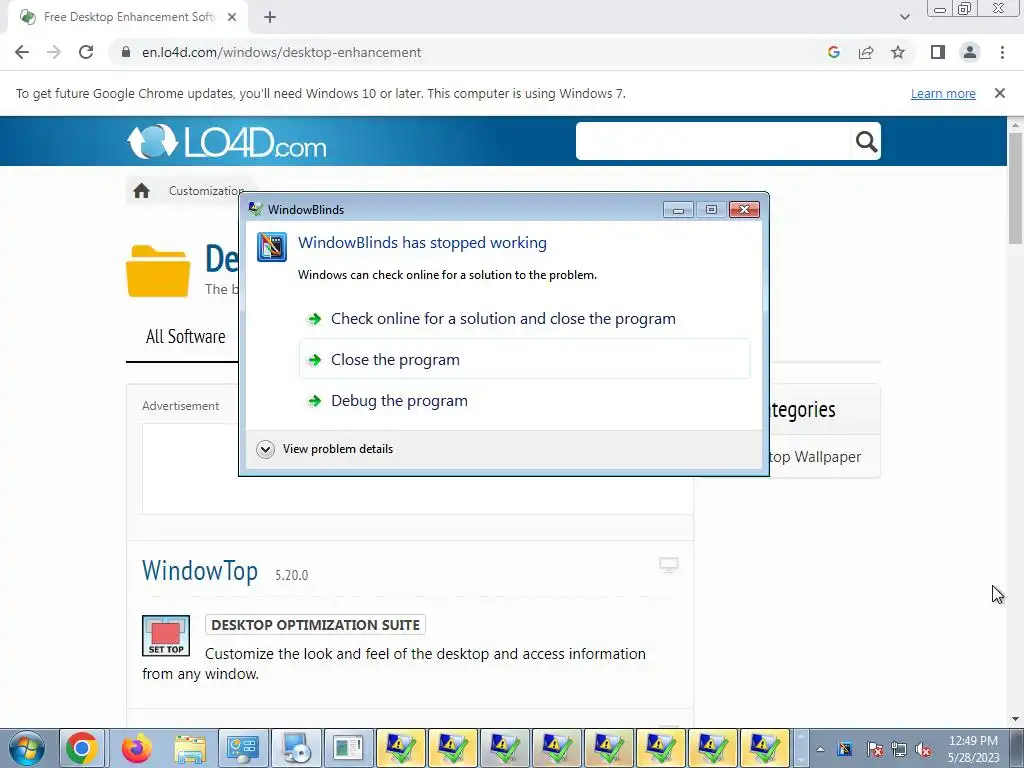This screenshot has width=1024, height=768.
Task: Dismiss the Windows 7 update notice
Action: [x=999, y=93]
